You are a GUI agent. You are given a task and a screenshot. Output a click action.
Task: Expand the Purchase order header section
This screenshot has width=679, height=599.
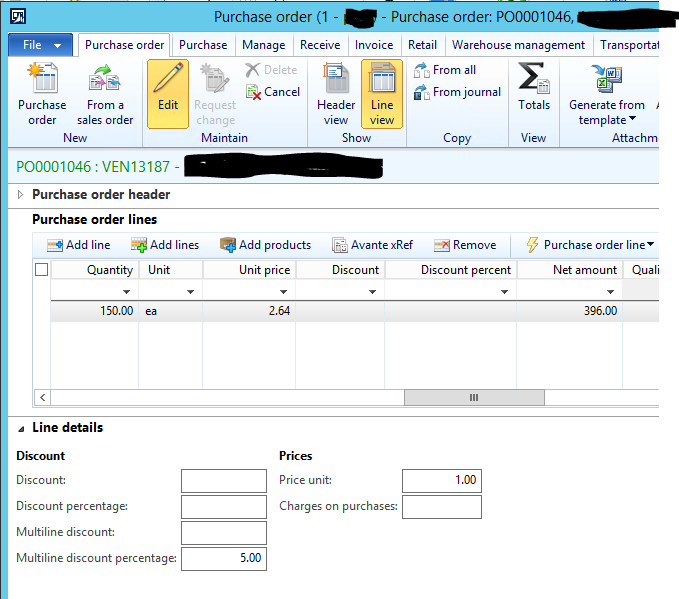21,195
